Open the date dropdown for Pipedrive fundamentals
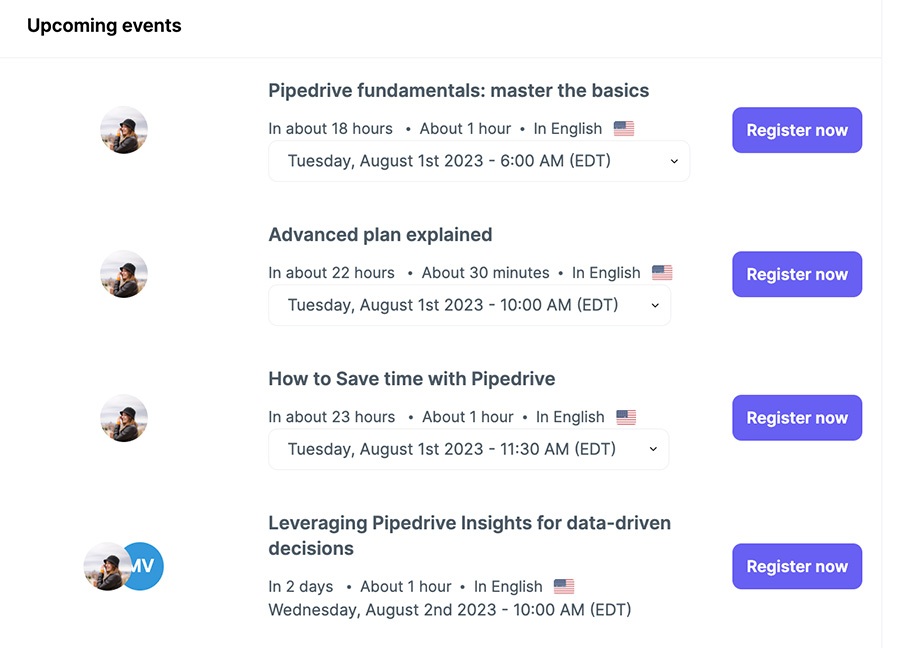900x648 pixels. click(x=478, y=161)
